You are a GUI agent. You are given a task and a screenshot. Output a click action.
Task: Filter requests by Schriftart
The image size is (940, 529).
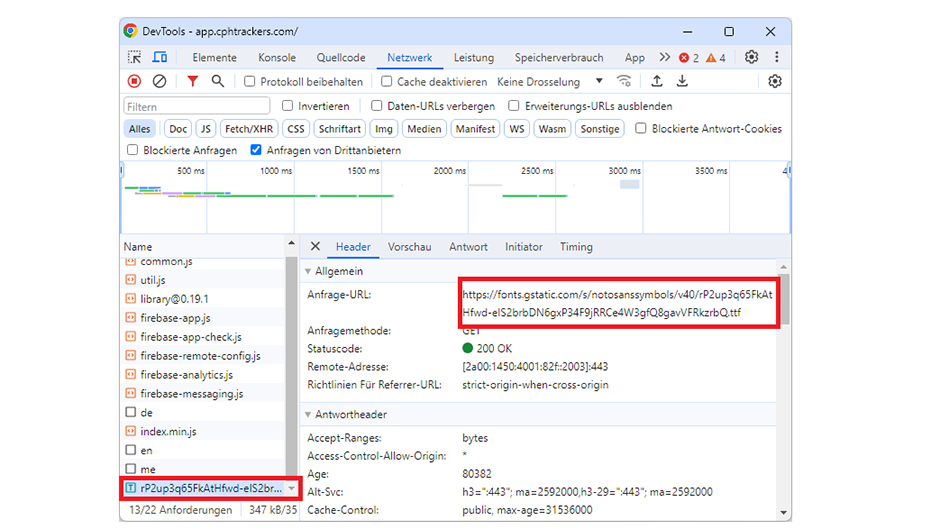click(x=339, y=128)
